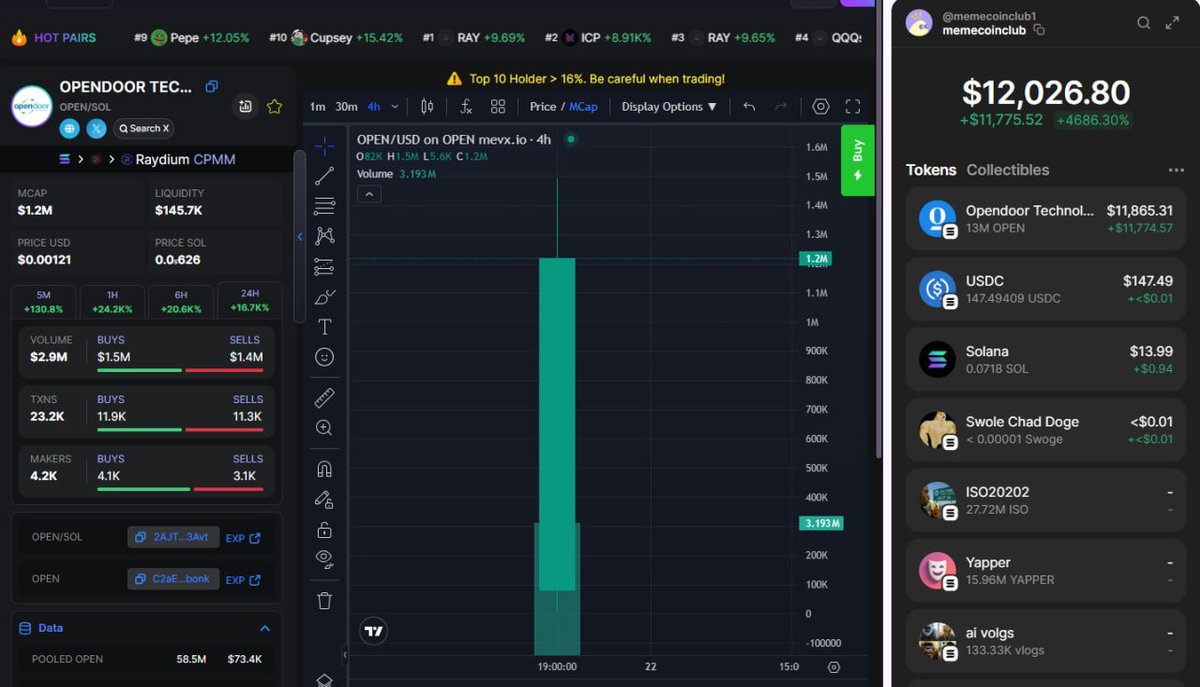Toggle the favorite star for OPEN/SOL
Image resolution: width=1200 pixels, height=687 pixels.
(x=274, y=106)
